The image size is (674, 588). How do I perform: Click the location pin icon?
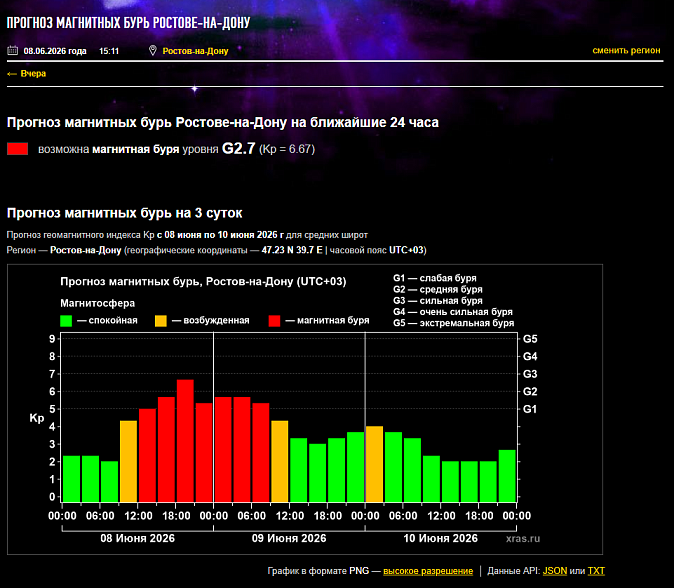click(153, 51)
